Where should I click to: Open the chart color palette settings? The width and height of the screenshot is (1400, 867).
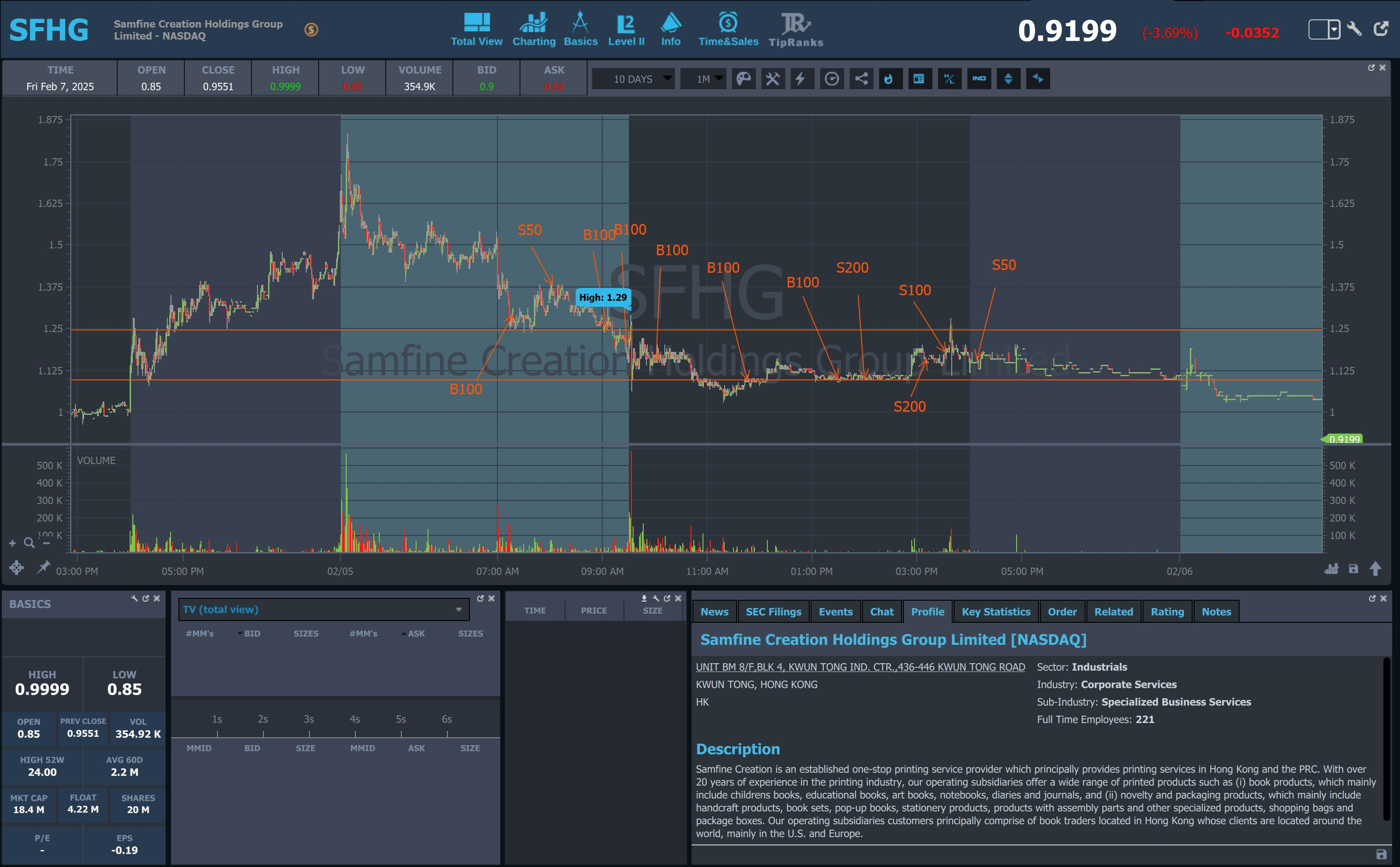[x=743, y=79]
